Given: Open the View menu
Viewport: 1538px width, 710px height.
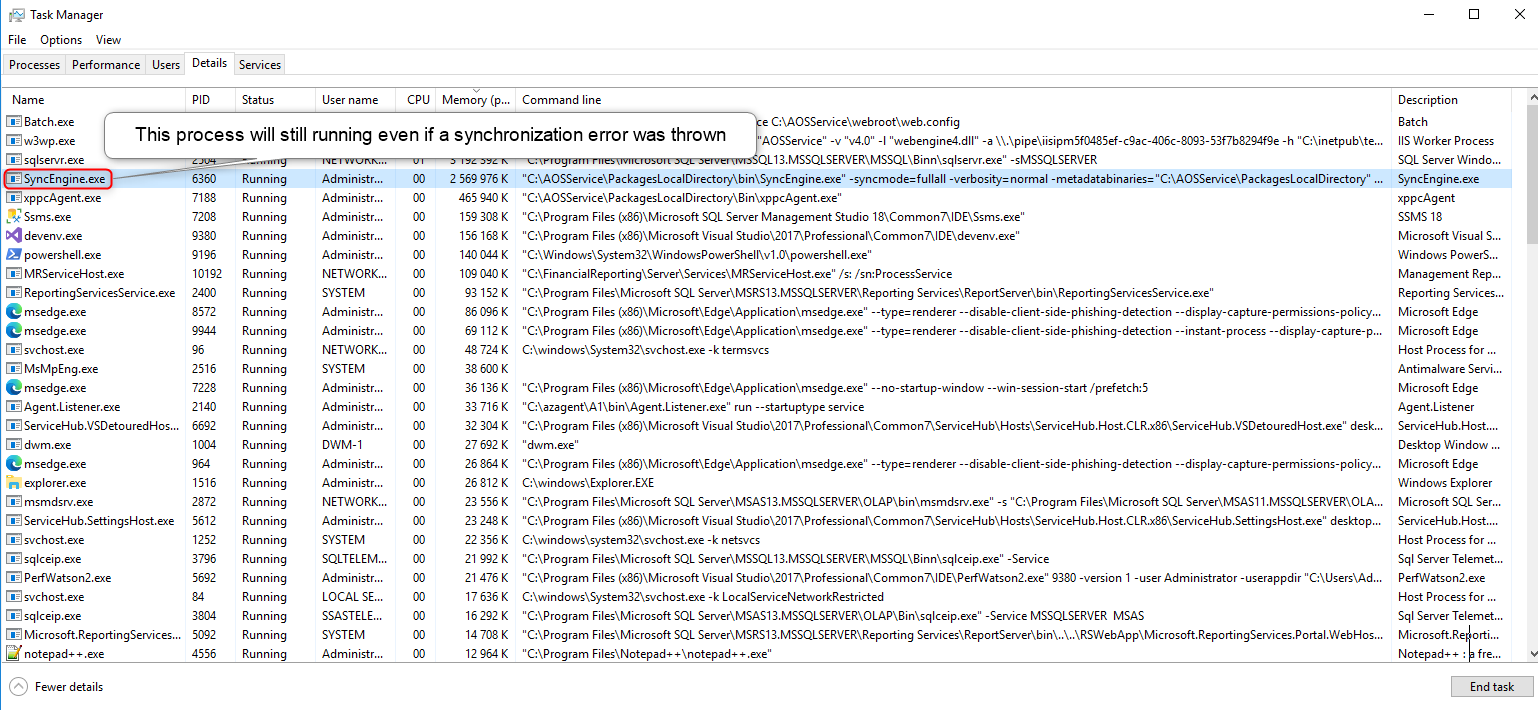Looking at the screenshot, I should point(108,39).
